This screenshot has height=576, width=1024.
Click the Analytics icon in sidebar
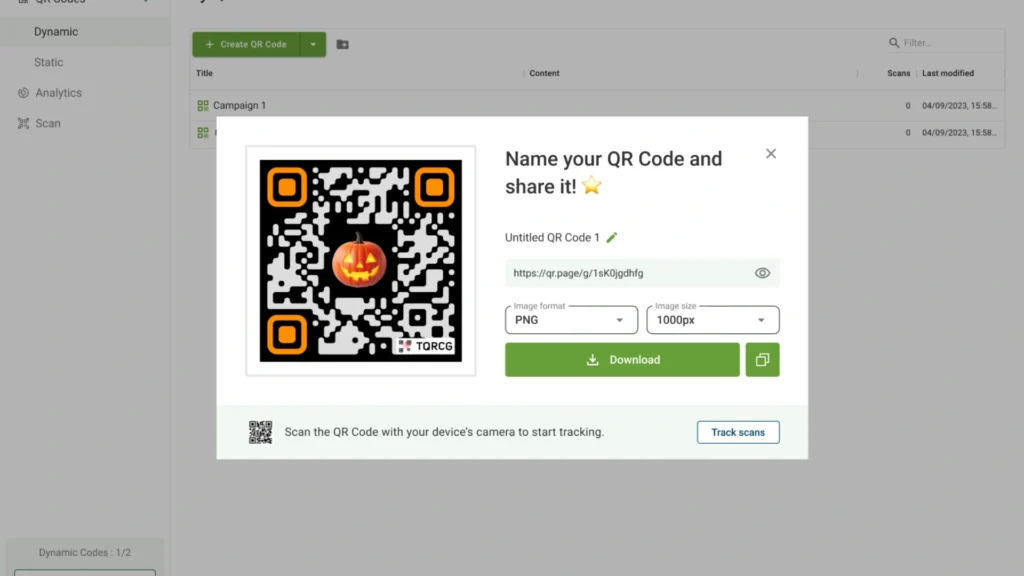tap(23, 93)
